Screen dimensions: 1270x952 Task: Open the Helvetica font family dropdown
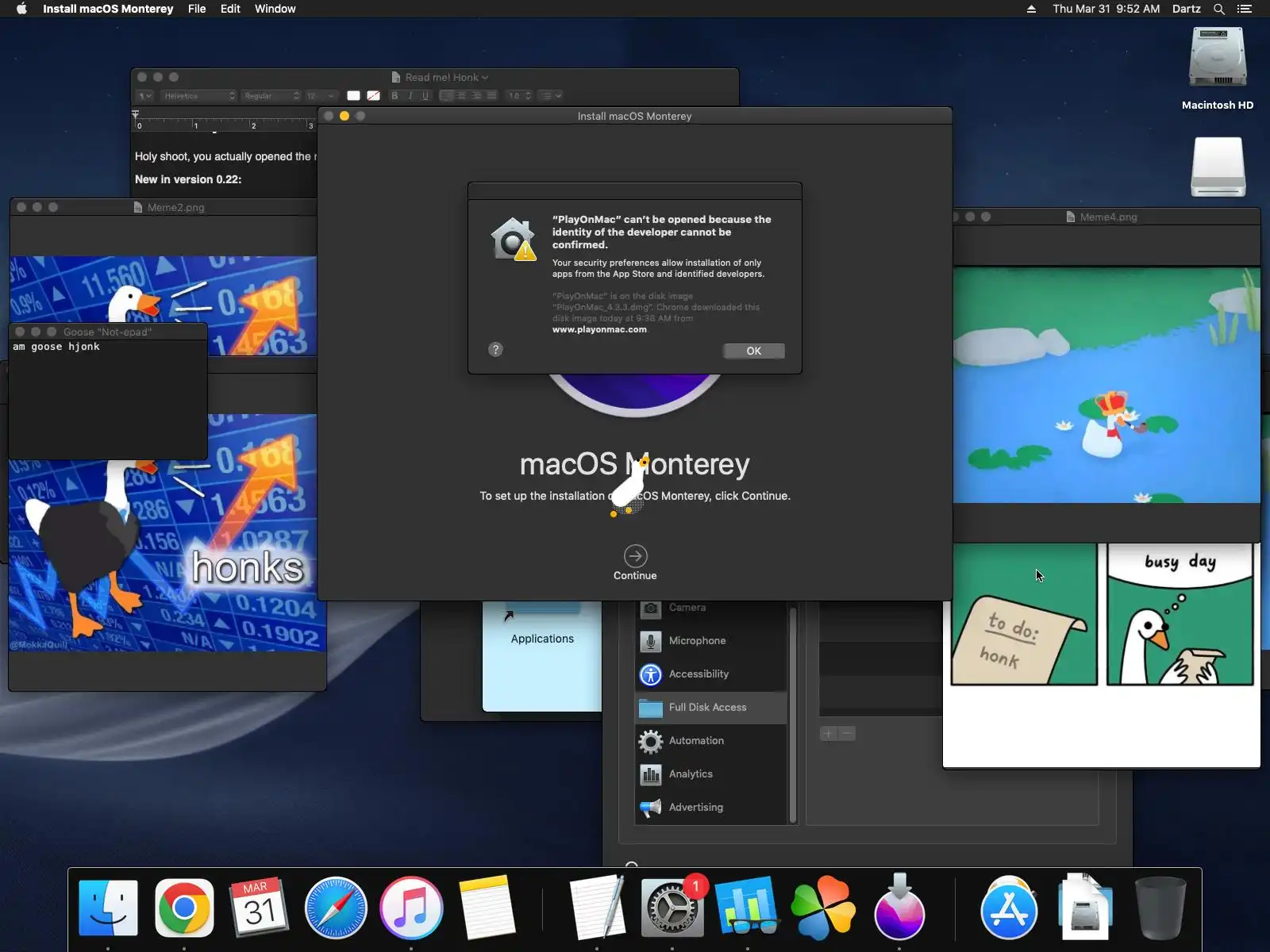(198, 96)
